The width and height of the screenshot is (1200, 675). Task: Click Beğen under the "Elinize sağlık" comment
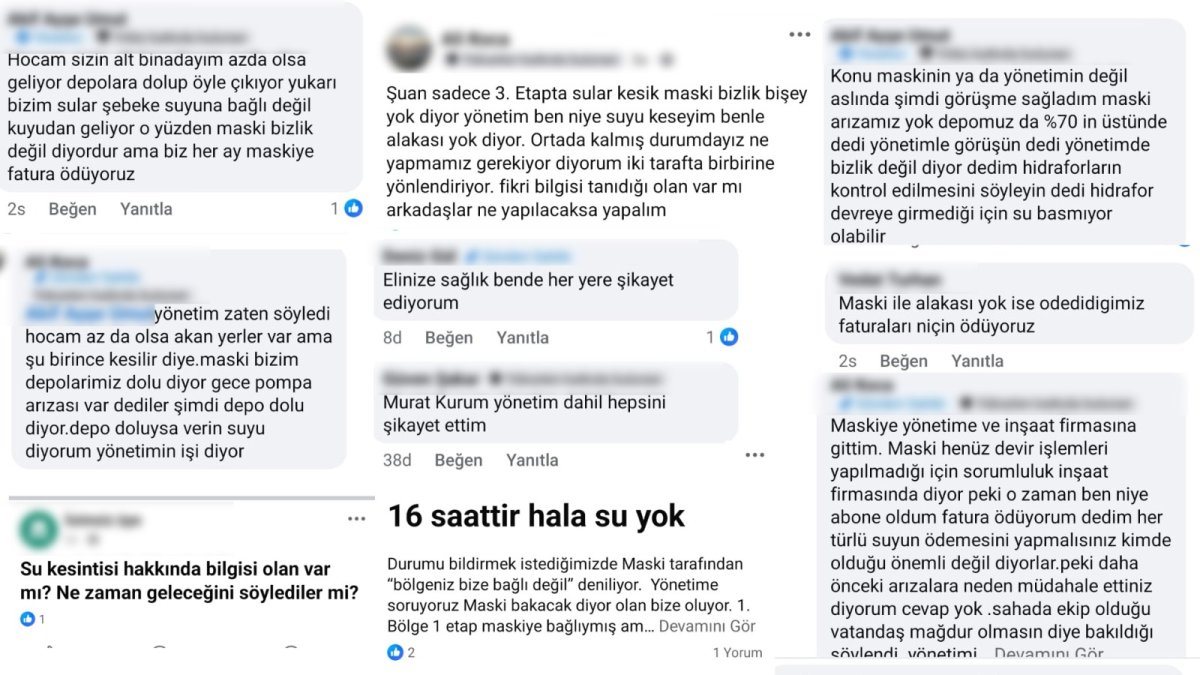coord(449,338)
